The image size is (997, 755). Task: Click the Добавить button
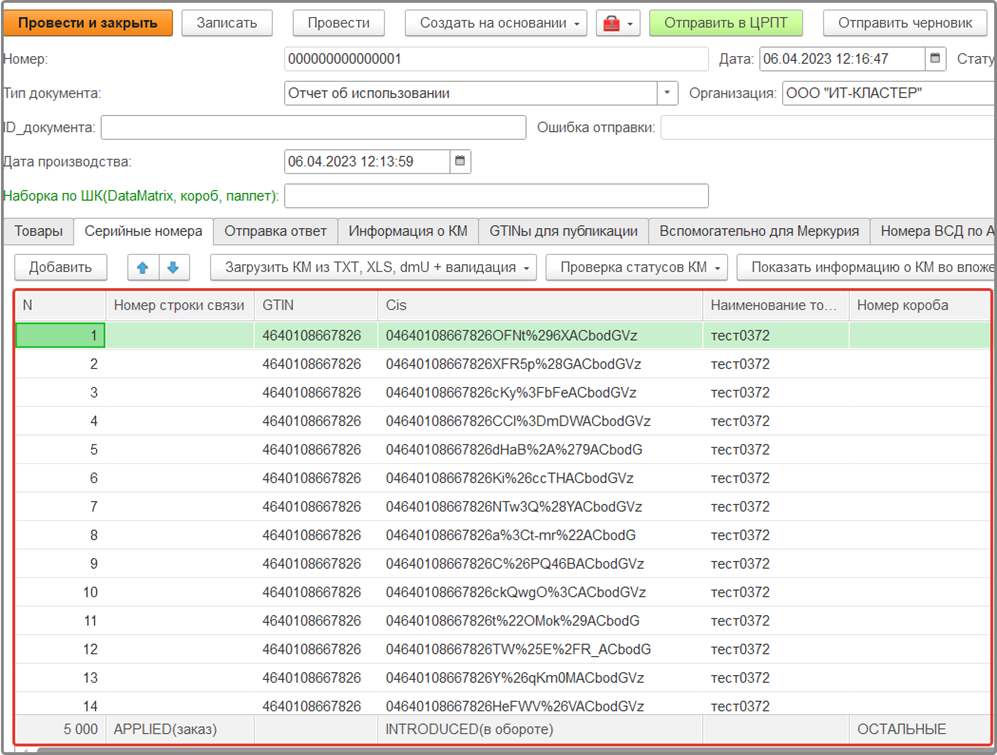[x=60, y=268]
